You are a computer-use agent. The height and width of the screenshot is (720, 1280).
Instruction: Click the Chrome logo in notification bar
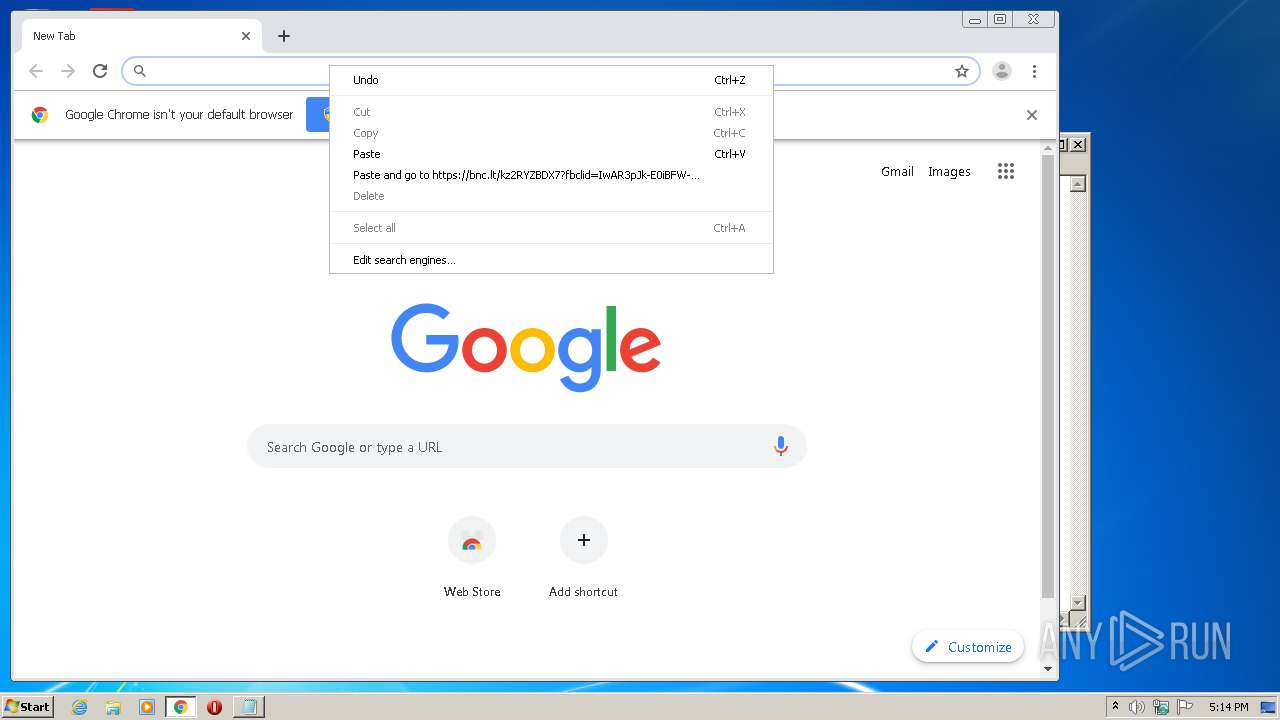click(40, 115)
